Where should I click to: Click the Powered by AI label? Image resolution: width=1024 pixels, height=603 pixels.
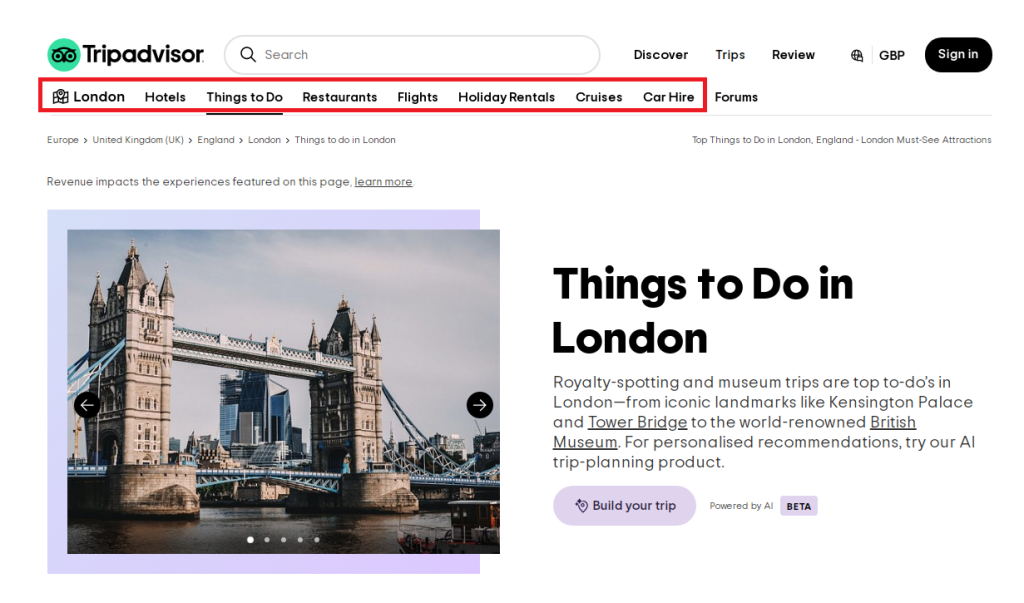[x=741, y=506]
